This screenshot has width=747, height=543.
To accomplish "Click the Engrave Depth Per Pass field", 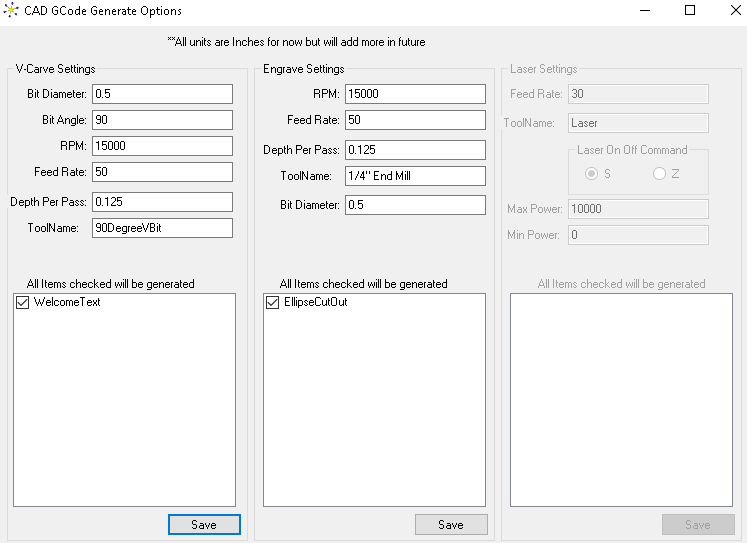I will 415,150.
